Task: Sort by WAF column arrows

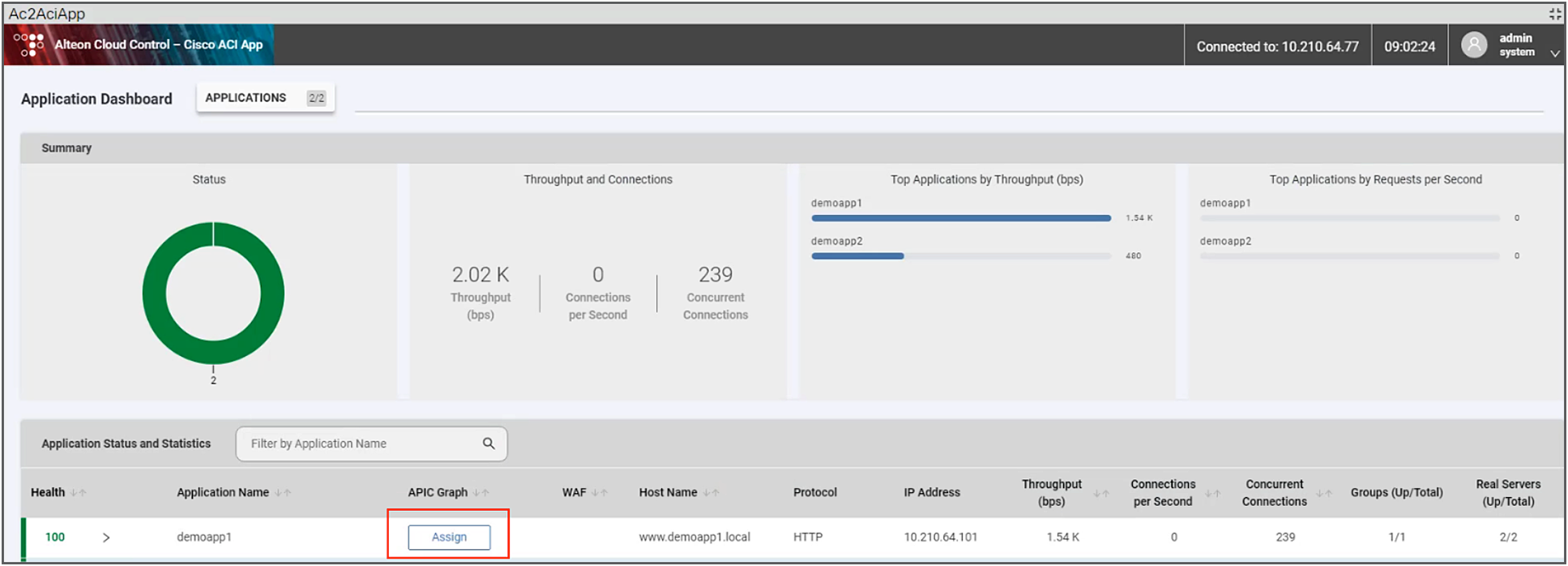Action: [x=600, y=493]
